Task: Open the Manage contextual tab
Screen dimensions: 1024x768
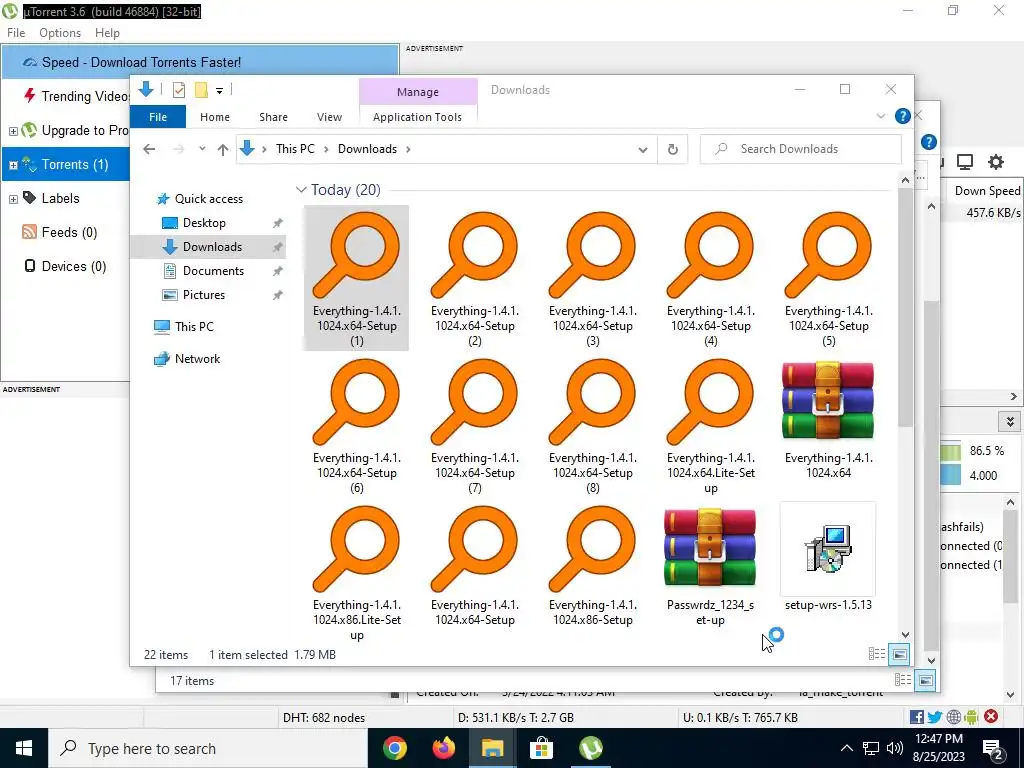Action: coord(418,91)
